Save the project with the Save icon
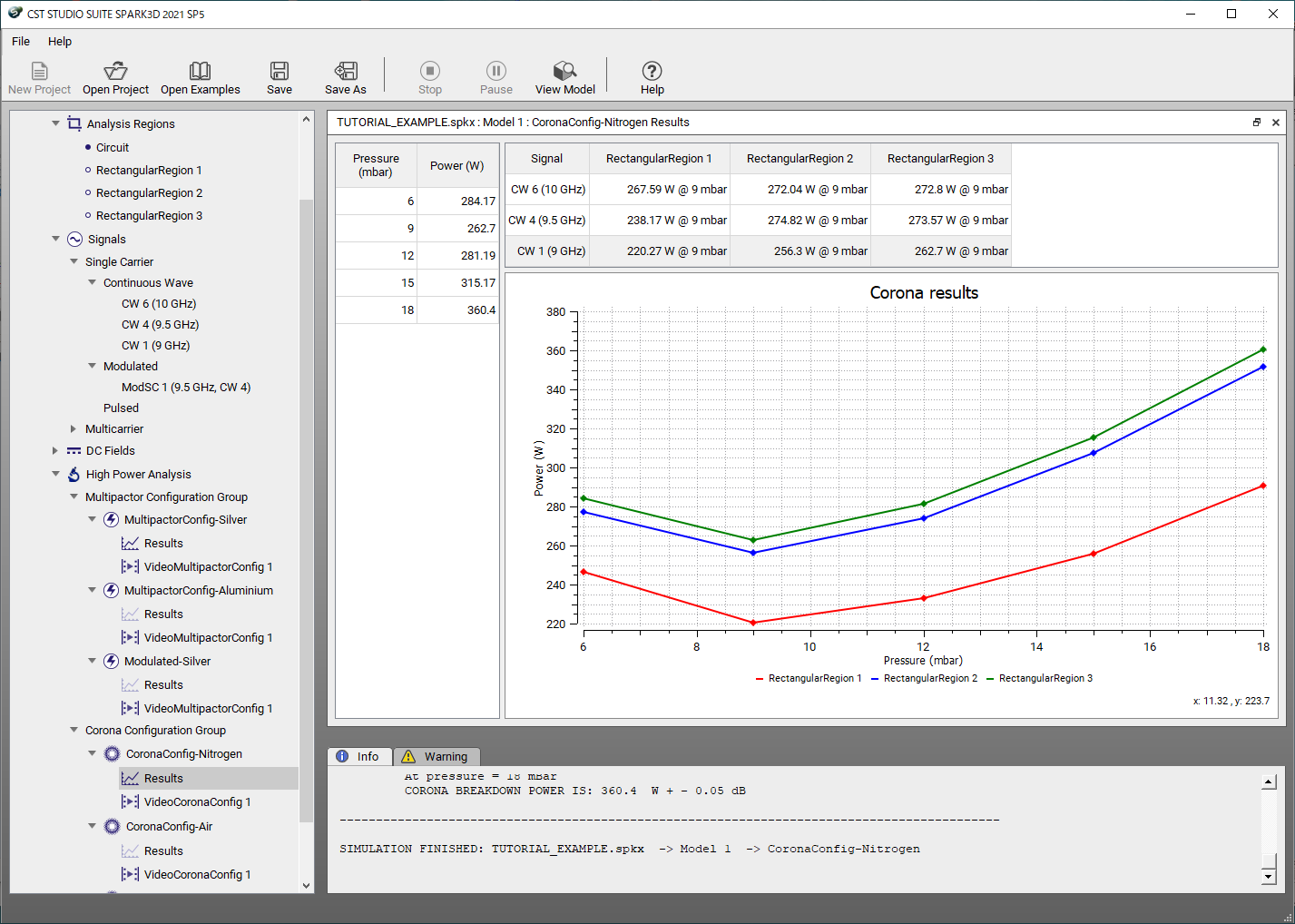The width and height of the screenshot is (1295, 924). click(280, 71)
